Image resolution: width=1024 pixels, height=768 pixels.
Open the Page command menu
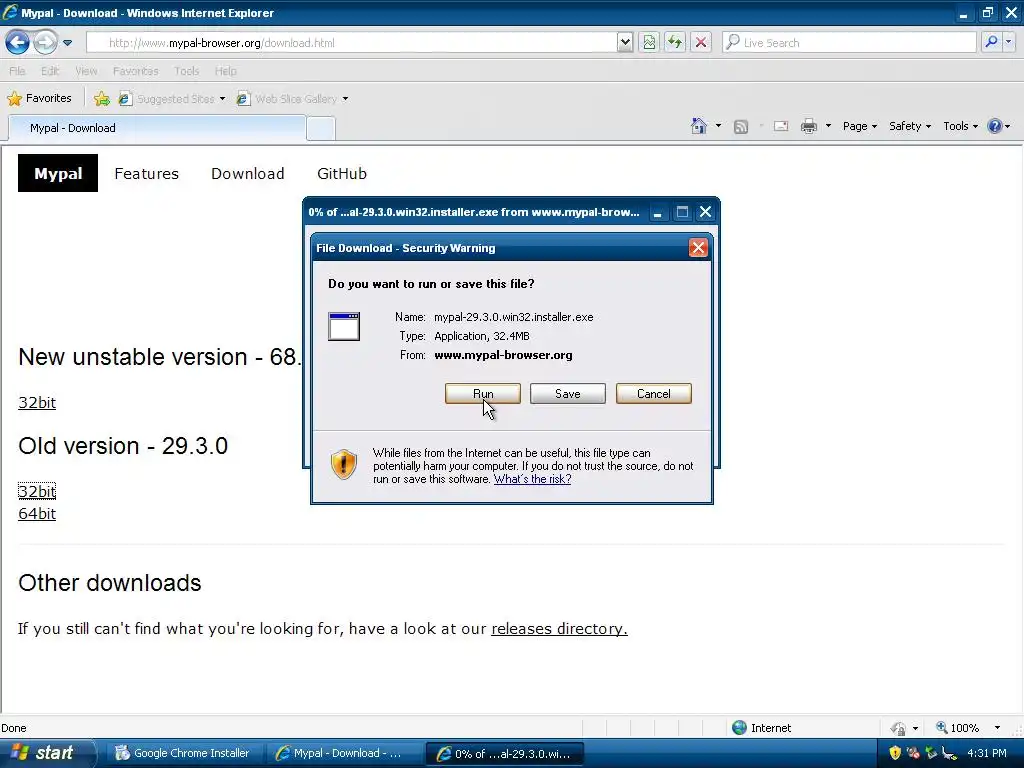859,126
